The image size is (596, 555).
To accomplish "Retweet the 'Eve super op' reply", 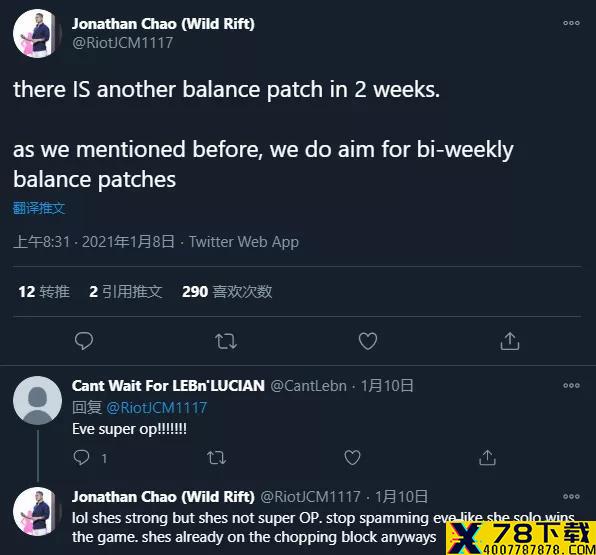I will pyautogui.click(x=217, y=458).
